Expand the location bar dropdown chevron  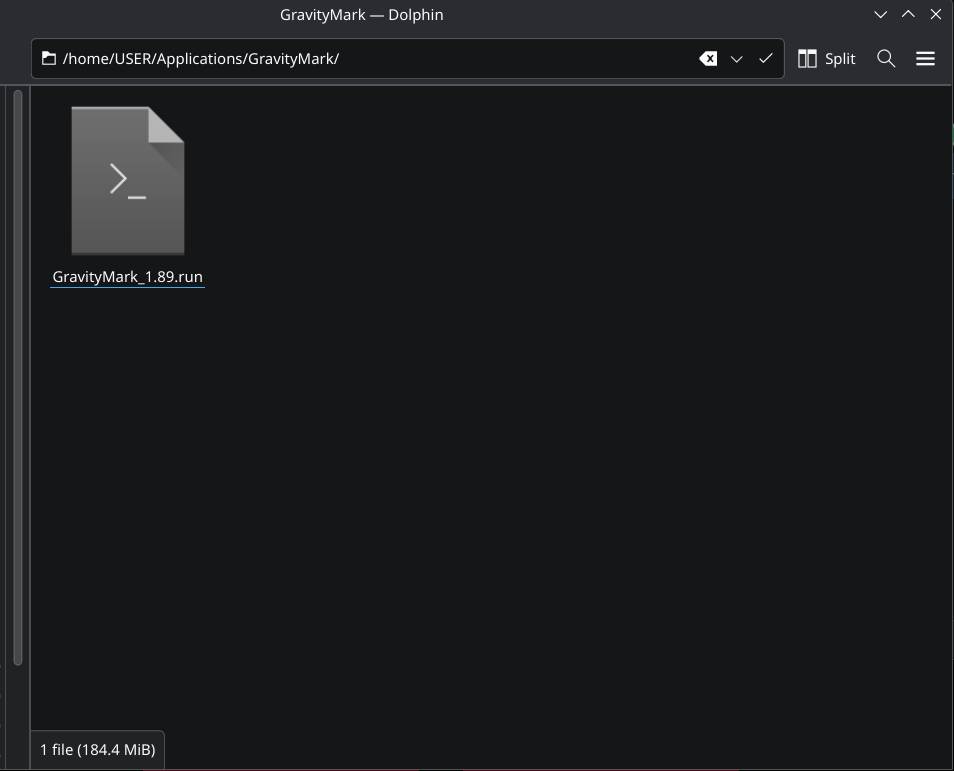point(737,58)
